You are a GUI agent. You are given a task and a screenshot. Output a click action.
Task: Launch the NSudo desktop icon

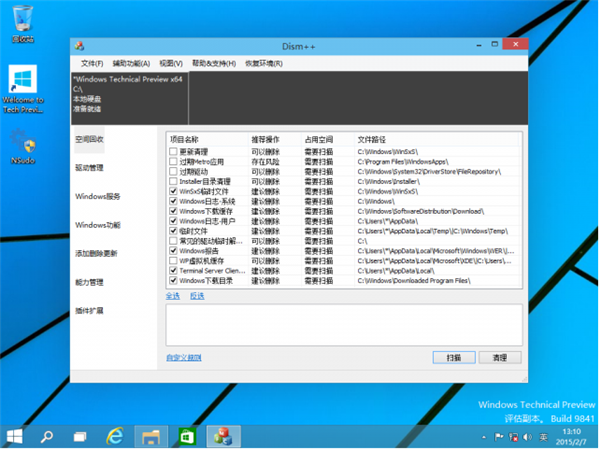(23, 147)
